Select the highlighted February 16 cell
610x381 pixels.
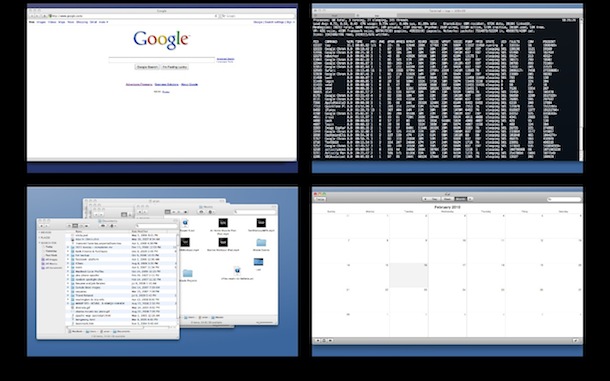click(x=408, y=275)
